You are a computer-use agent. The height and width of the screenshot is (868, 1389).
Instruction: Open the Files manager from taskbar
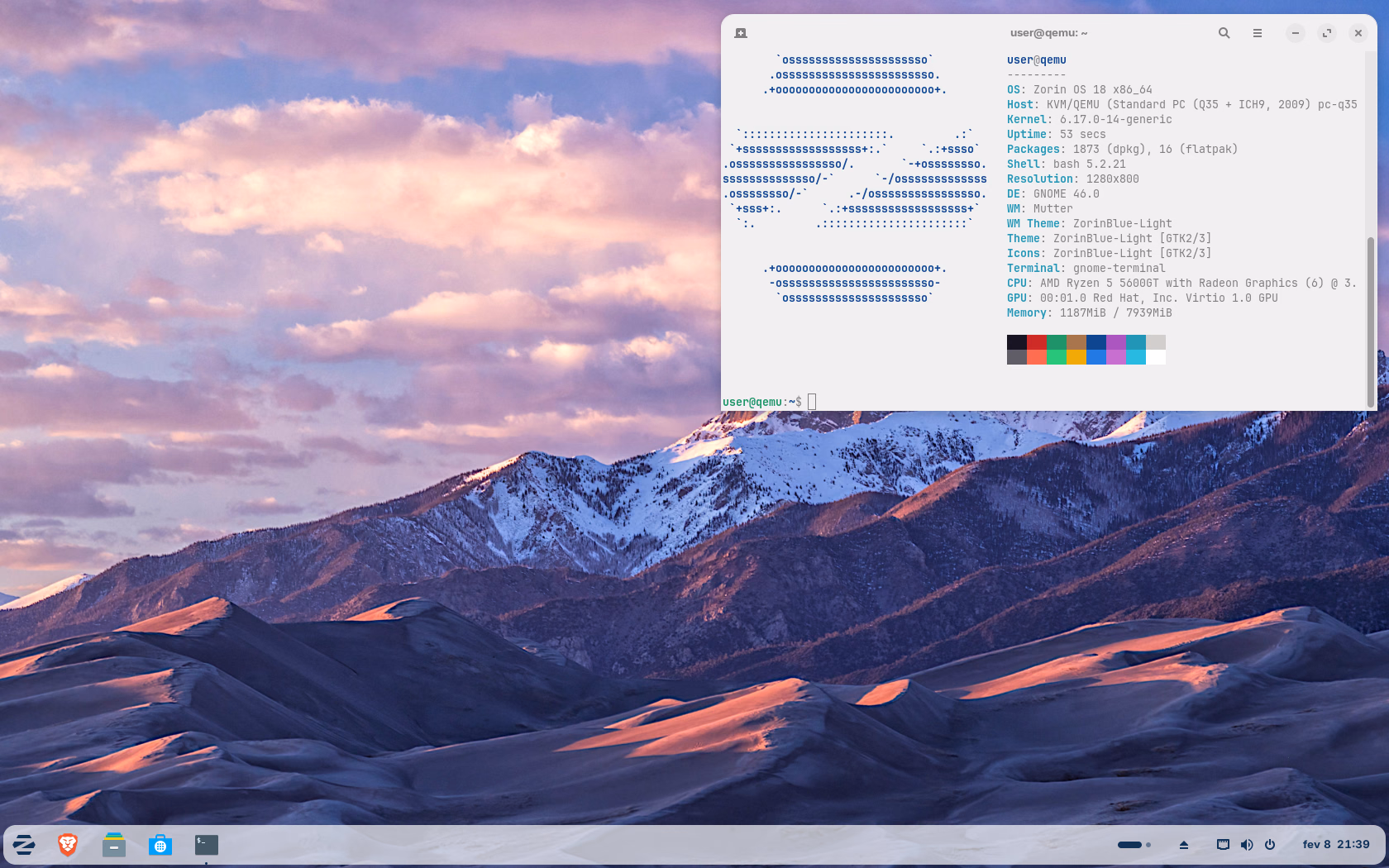click(114, 845)
